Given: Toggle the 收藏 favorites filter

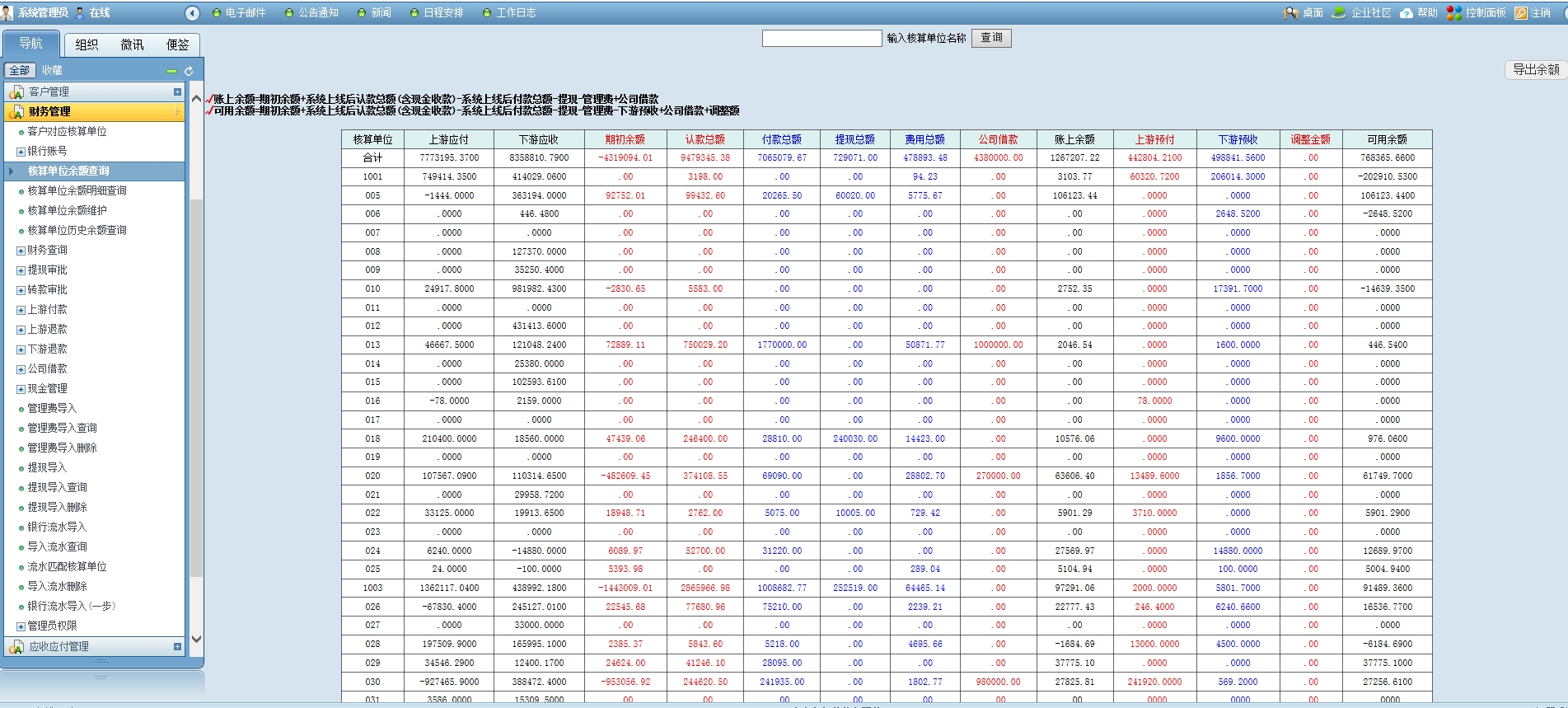Looking at the screenshot, I should [x=52, y=71].
